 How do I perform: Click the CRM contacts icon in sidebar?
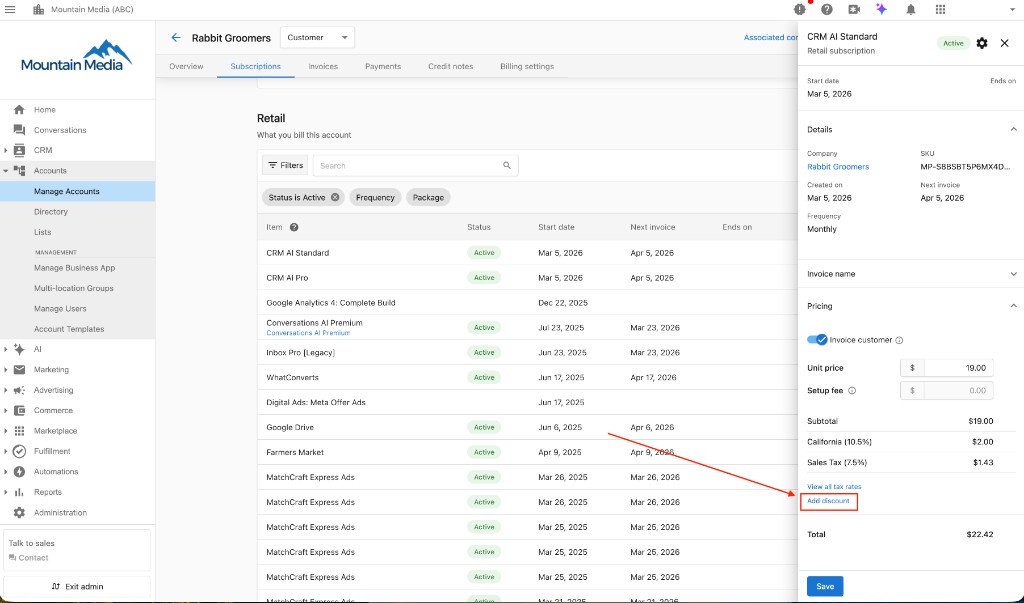point(19,150)
